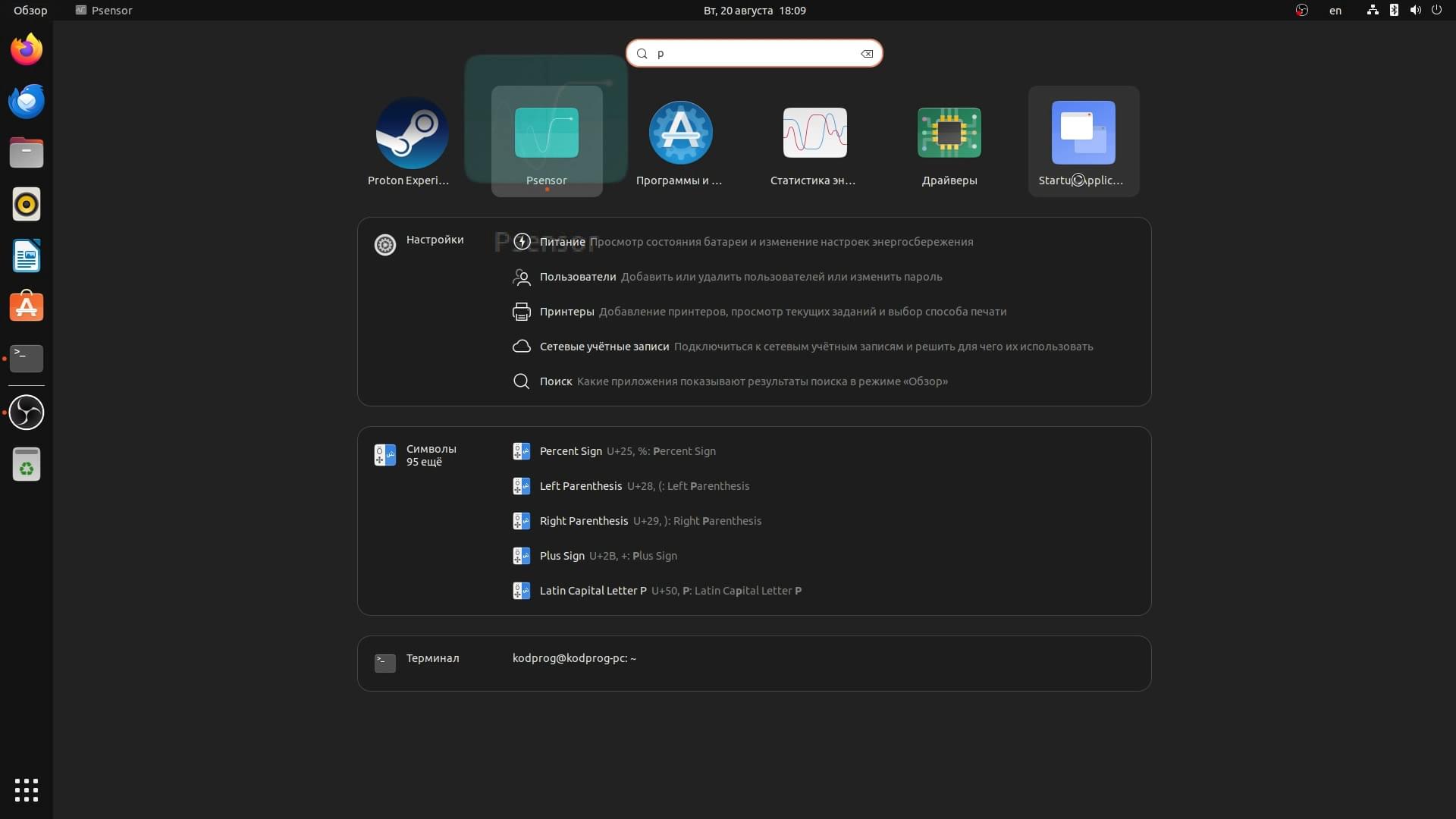The width and height of the screenshot is (1456, 819).
Task: Clear the search field text
Action: (x=867, y=54)
